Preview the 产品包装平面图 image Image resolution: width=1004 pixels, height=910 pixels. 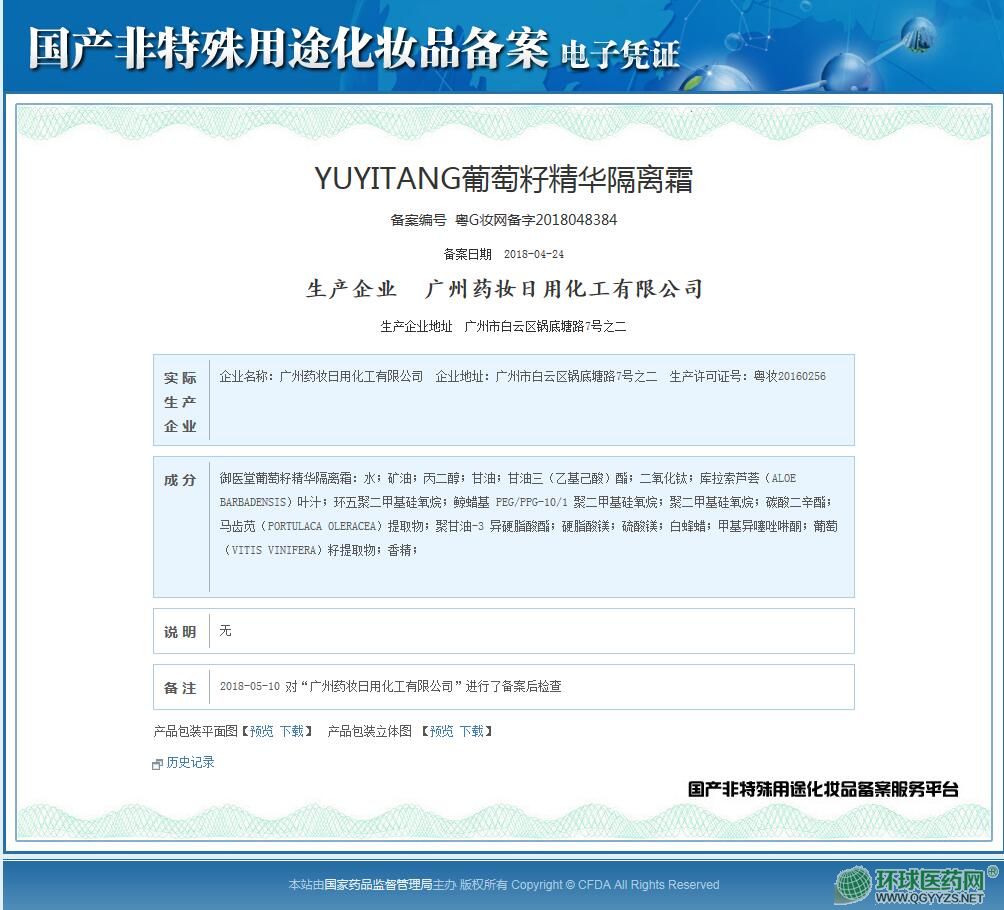pos(261,732)
